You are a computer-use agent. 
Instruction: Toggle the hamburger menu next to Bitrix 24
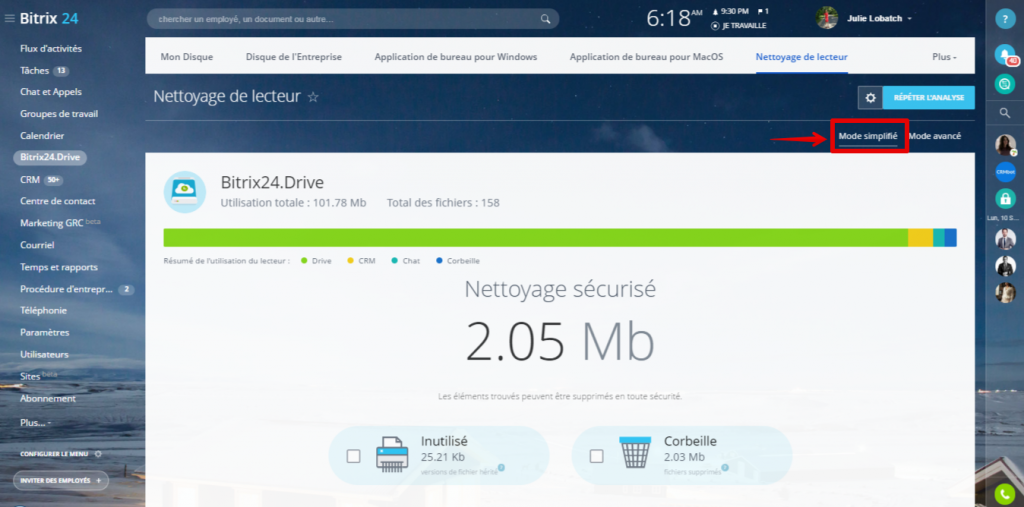pyautogui.click(x=9, y=19)
